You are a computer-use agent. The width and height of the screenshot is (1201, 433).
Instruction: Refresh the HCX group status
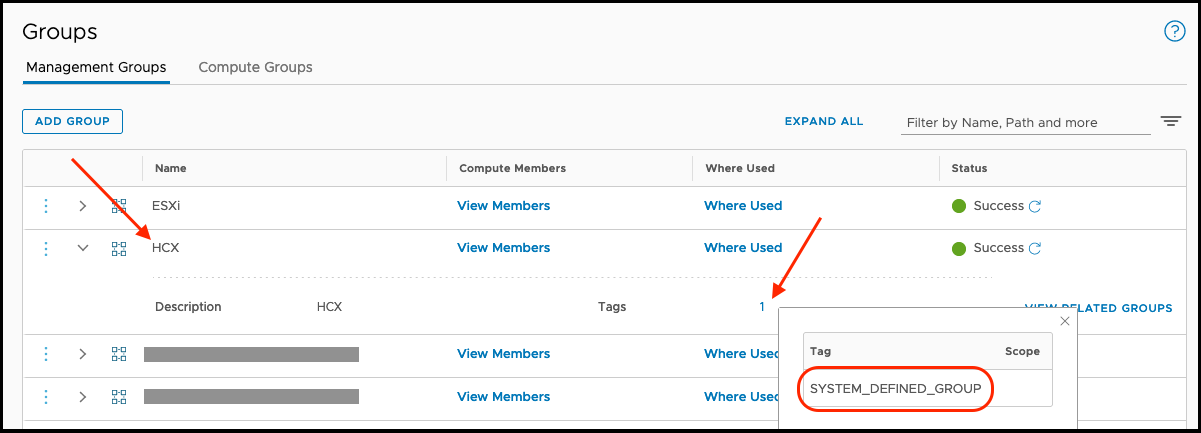click(1036, 249)
